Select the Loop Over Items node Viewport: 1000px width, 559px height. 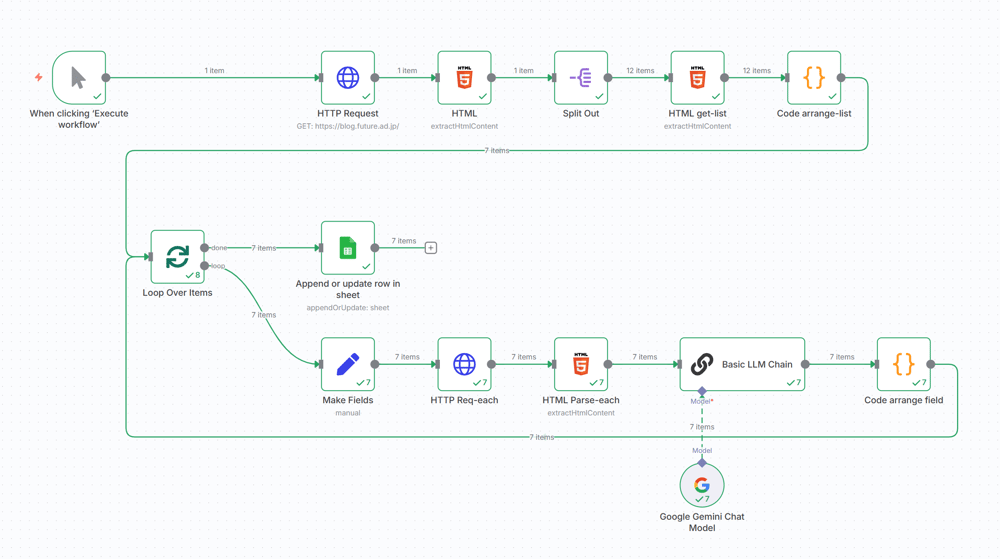pos(177,257)
